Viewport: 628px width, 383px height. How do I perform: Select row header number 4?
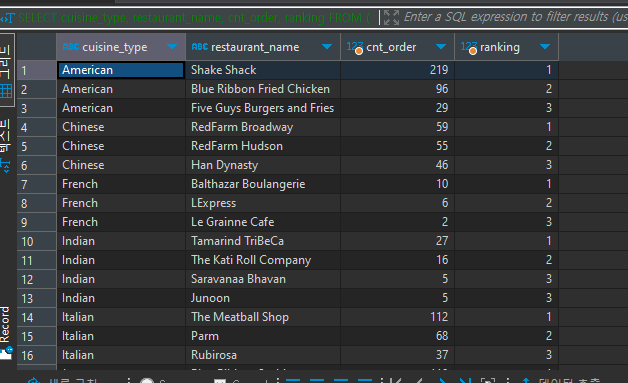[x=36, y=127]
